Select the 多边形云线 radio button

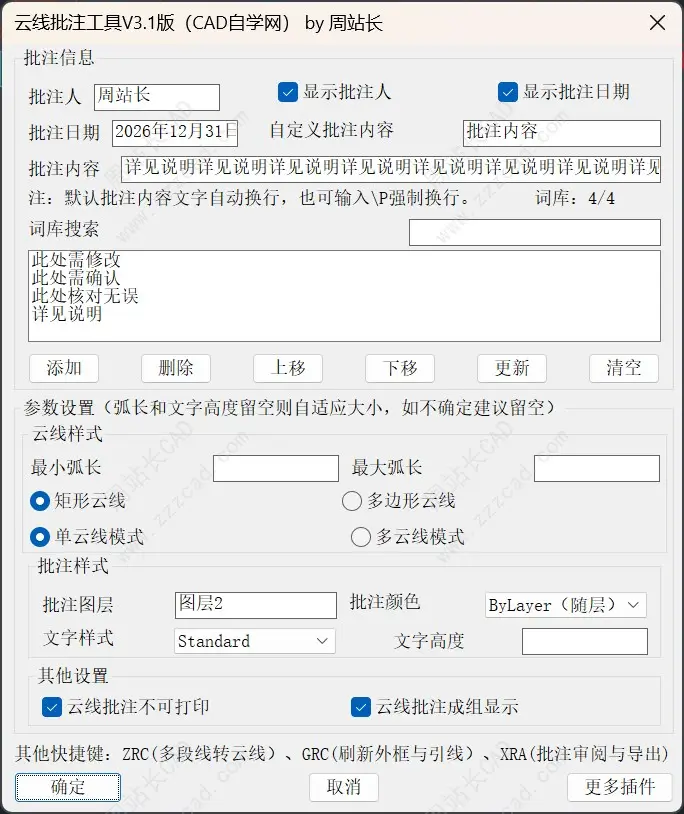click(352, 502)
